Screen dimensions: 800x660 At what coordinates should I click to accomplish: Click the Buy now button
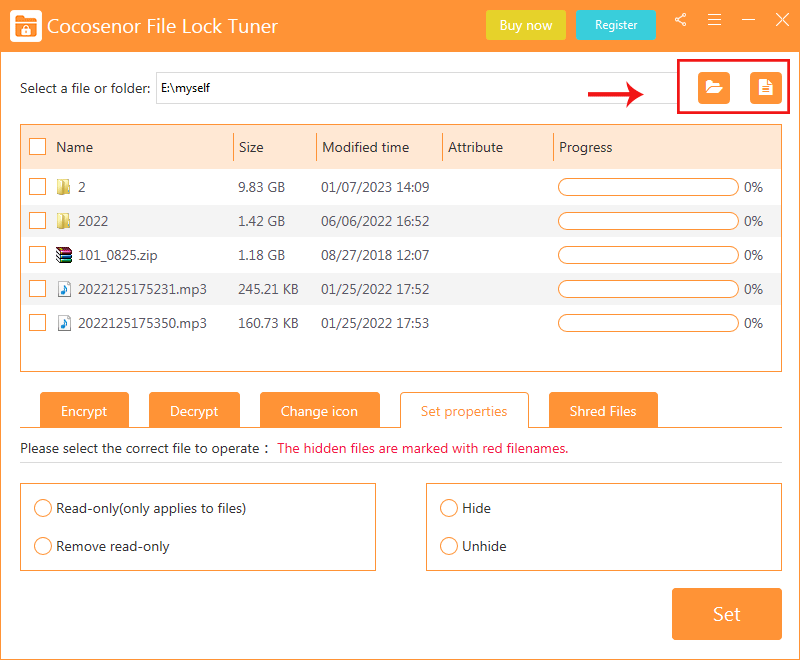(526, 25)
